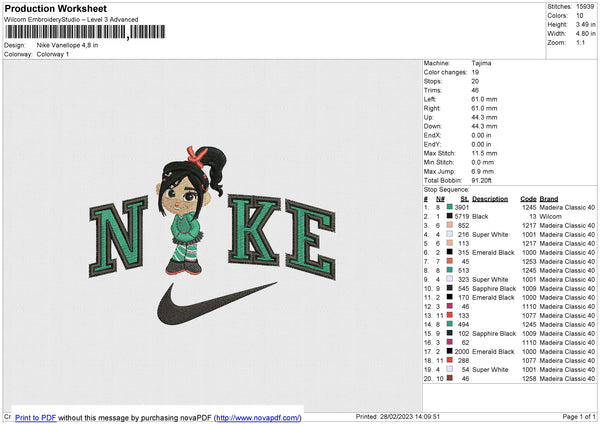Click the N# column header
Screen dimensions: 600x424
click(x=440, y=199)
